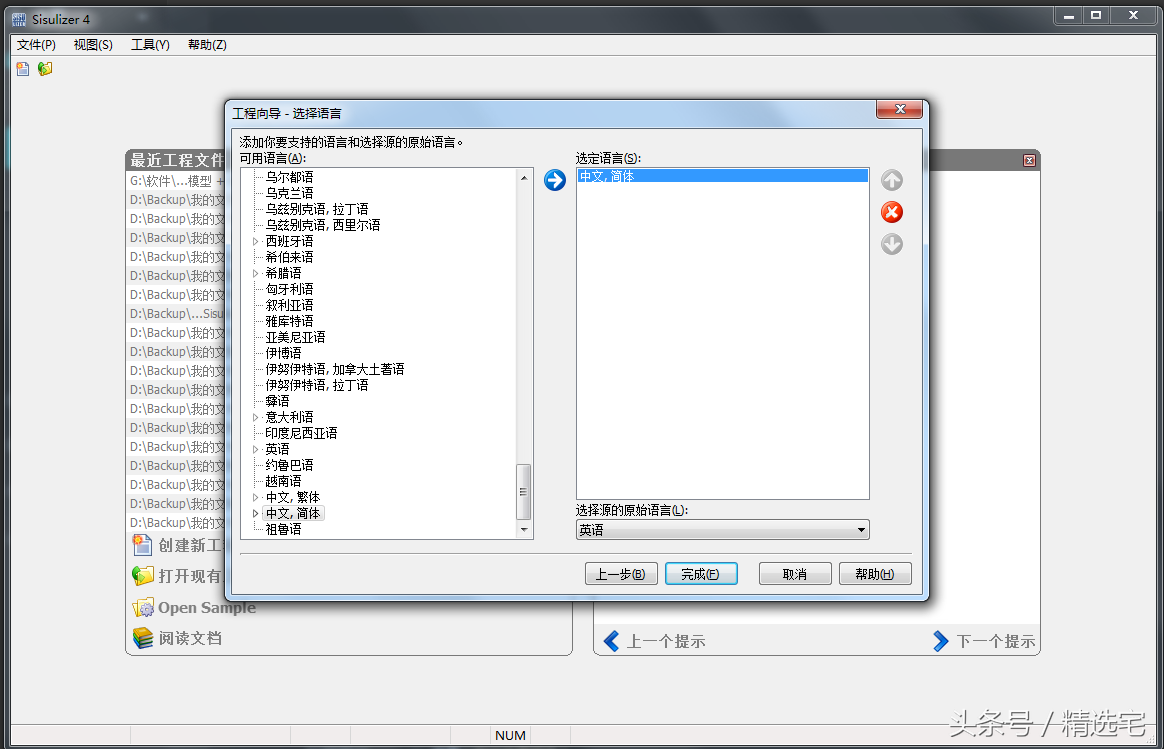The height and width of the screenshot is (749, 1164).
Task: Select 乌尔都语 in available languages
Action: 290,177
